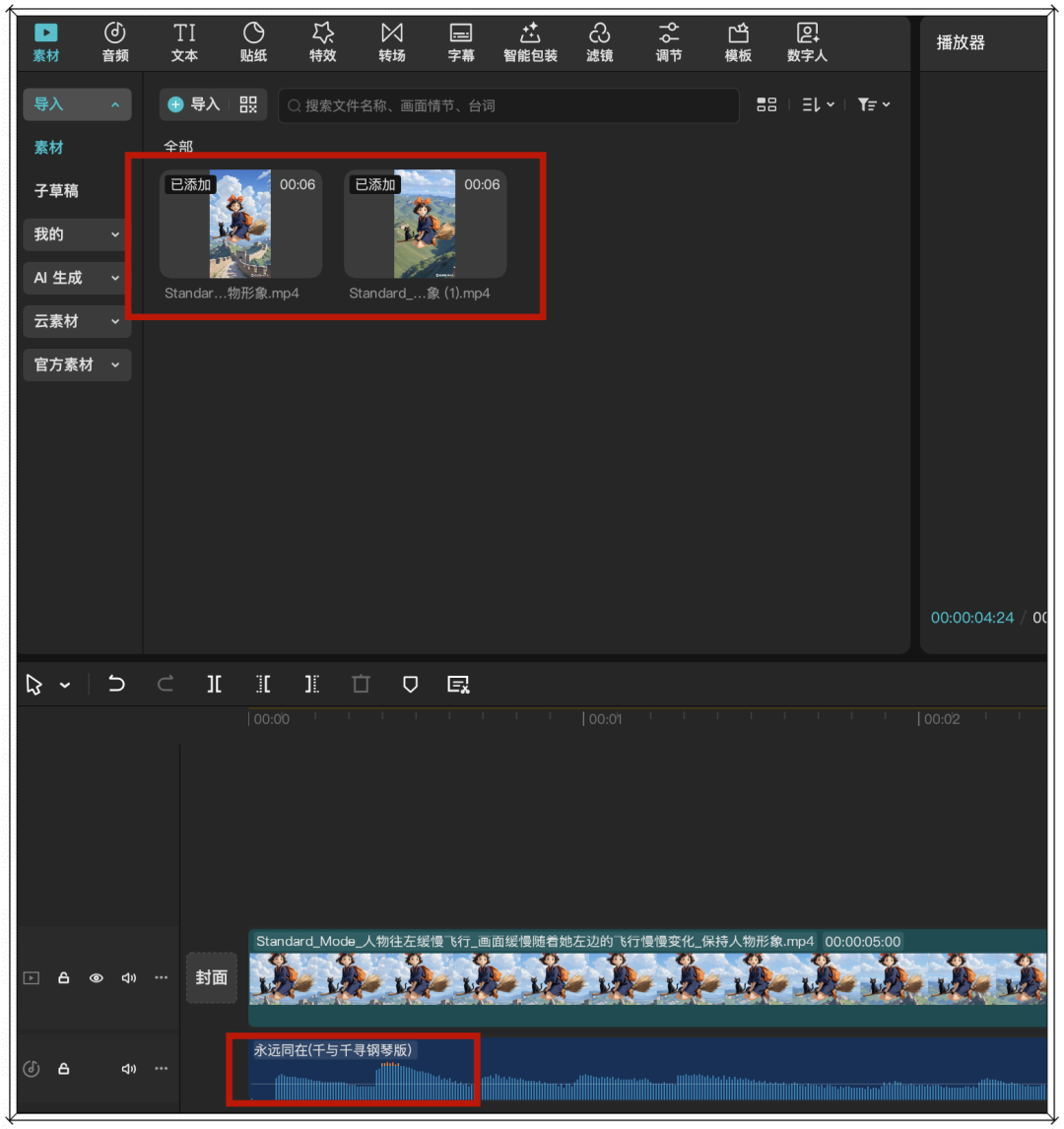
Task: Select 素材 in the left sidebar
Action: pos(49,148)
